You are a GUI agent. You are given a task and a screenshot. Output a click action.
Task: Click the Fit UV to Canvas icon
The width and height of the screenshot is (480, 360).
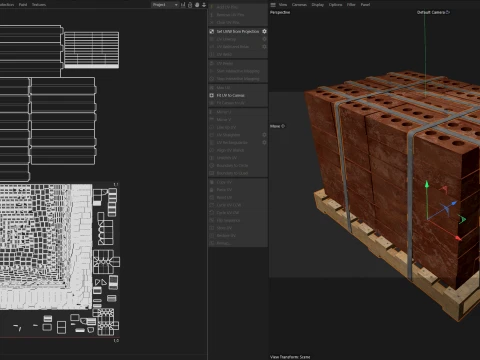coord(211,95)
